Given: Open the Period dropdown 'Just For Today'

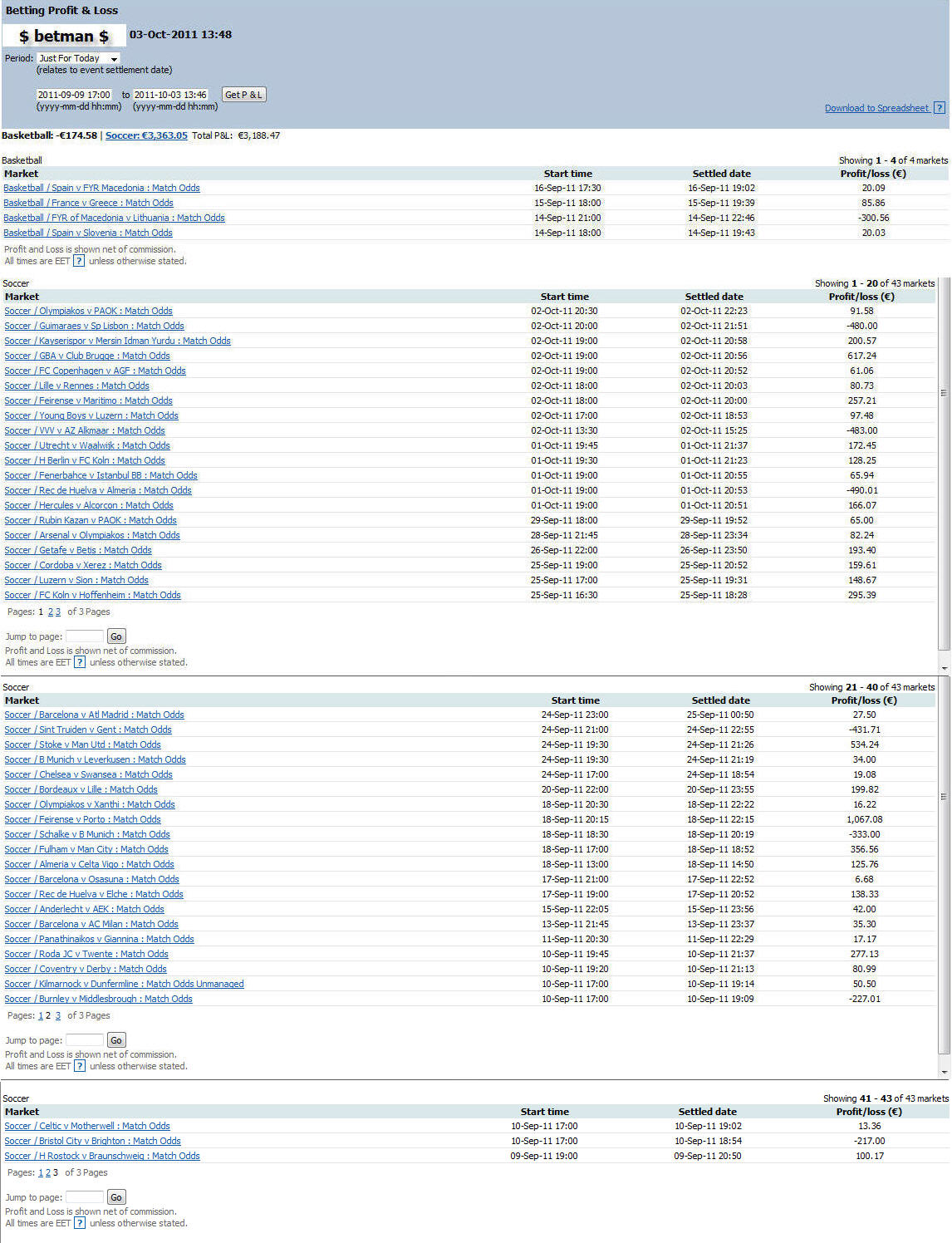Looking at the screenshot, I should [78, 58].
